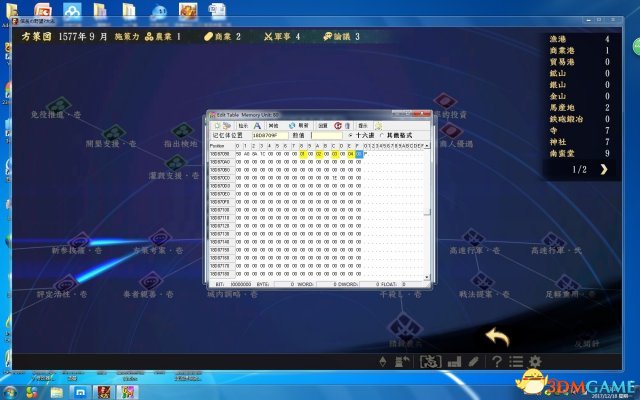The width and height of the screenshot is (640, 400).
Task: Click the 馬産地 row in facilities list
Action: [x=579, y=108]
